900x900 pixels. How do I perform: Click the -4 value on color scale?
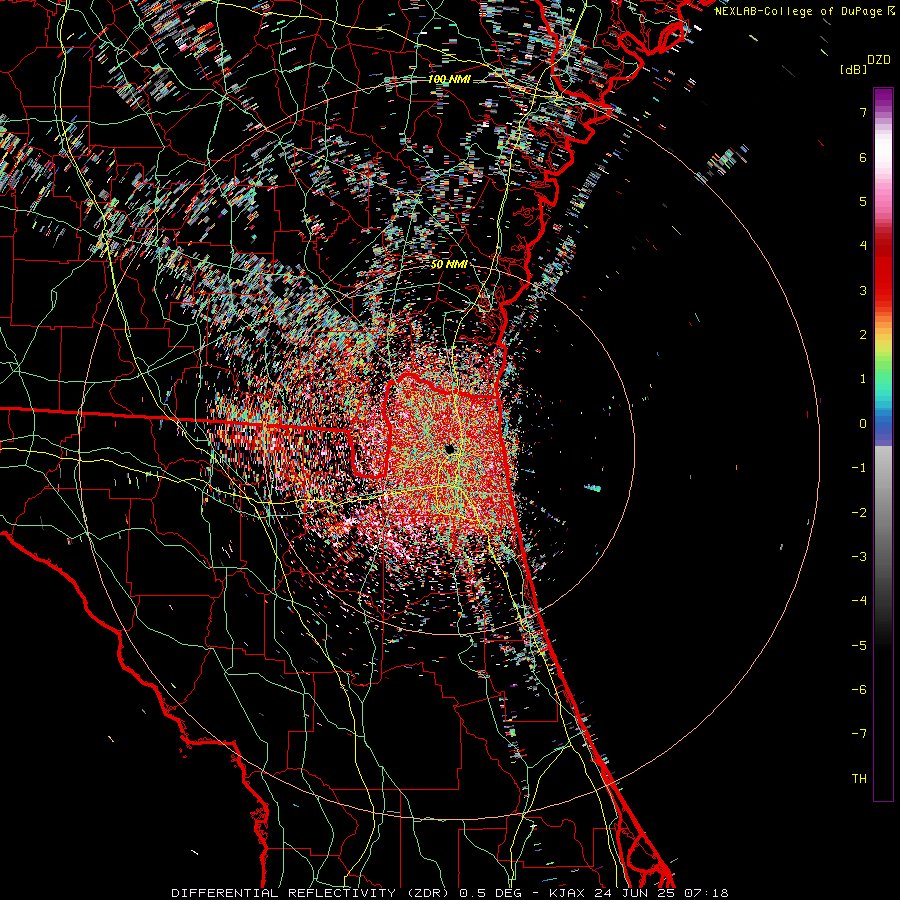(x=859, y=601)
